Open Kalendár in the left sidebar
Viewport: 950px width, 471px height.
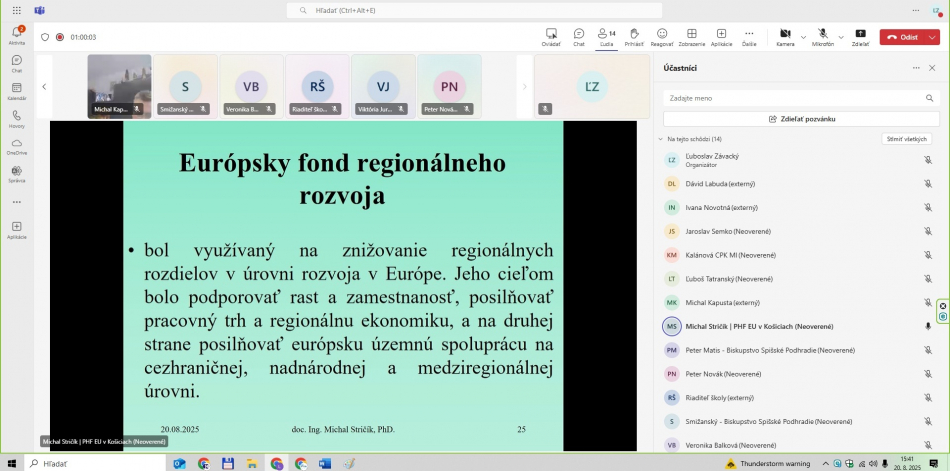point(17,92)
